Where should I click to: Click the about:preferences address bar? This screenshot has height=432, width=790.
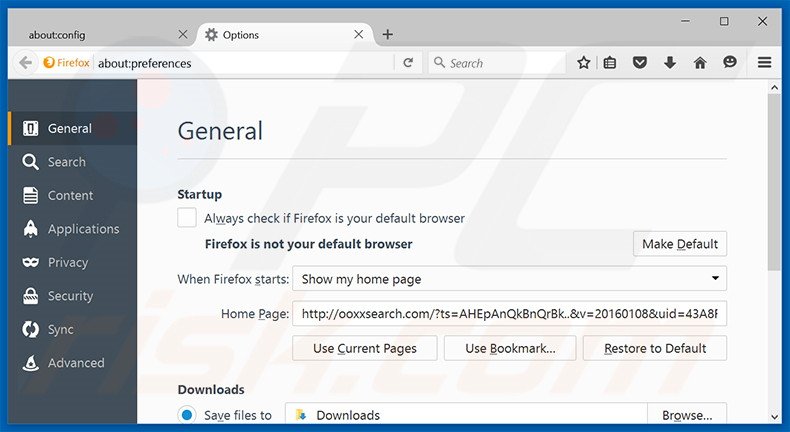tap(244, 63)
